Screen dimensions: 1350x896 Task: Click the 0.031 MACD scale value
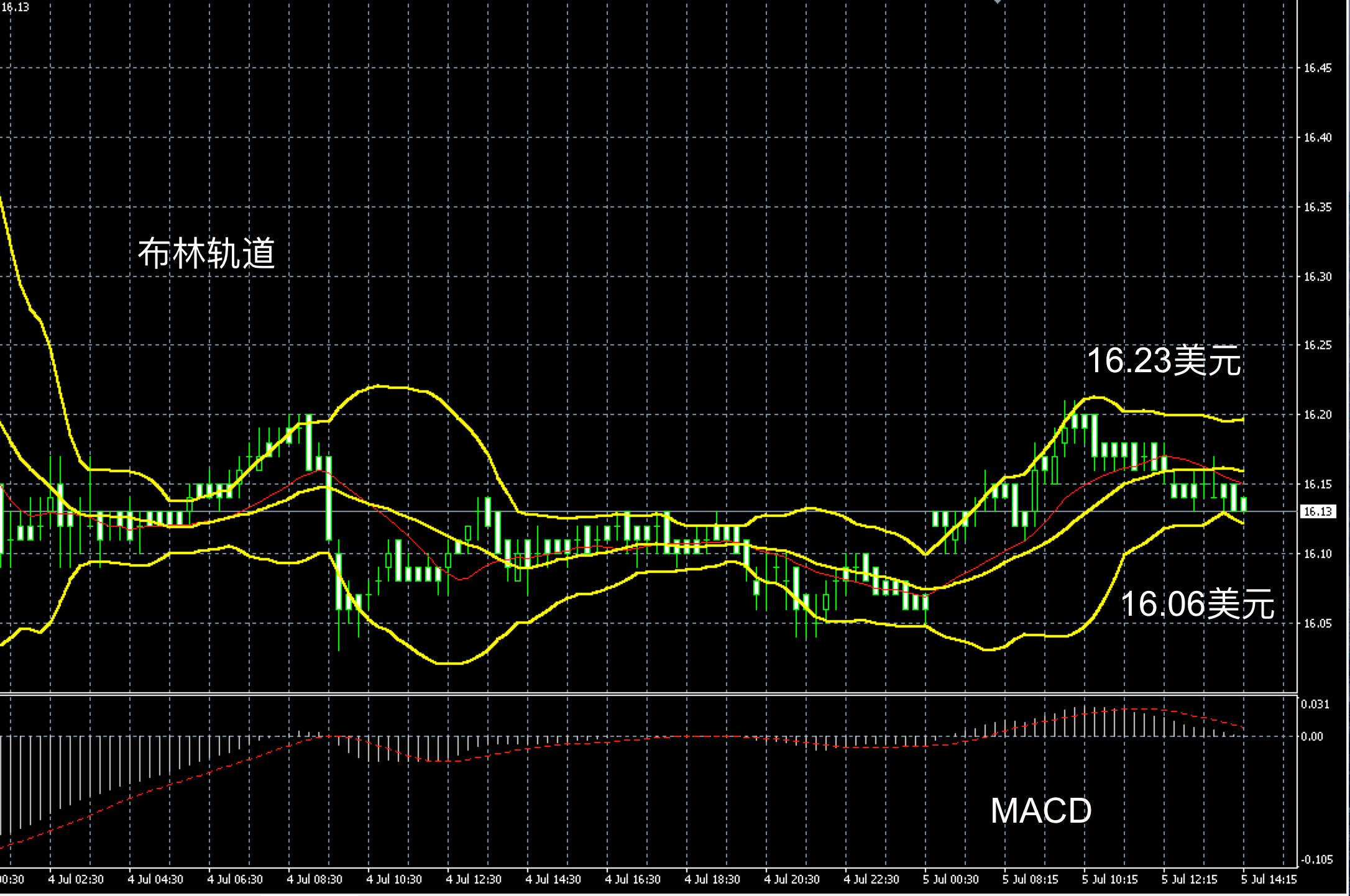[x=1315, y=704]
